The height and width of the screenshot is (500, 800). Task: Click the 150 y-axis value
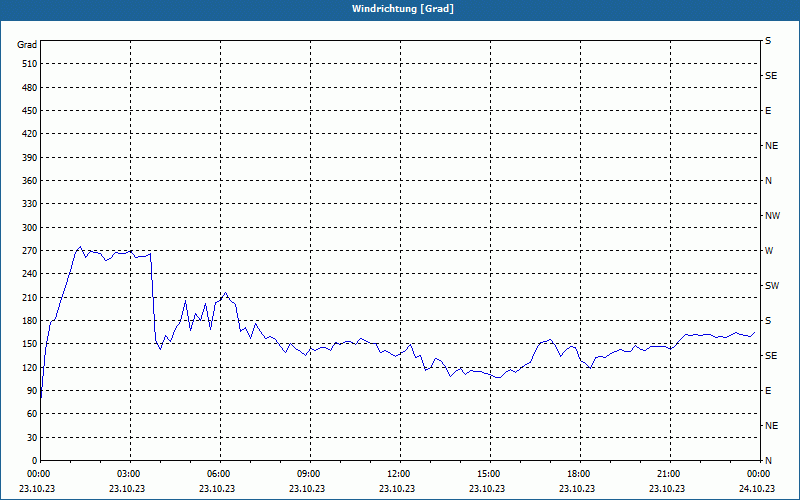[x=30, y=344]
